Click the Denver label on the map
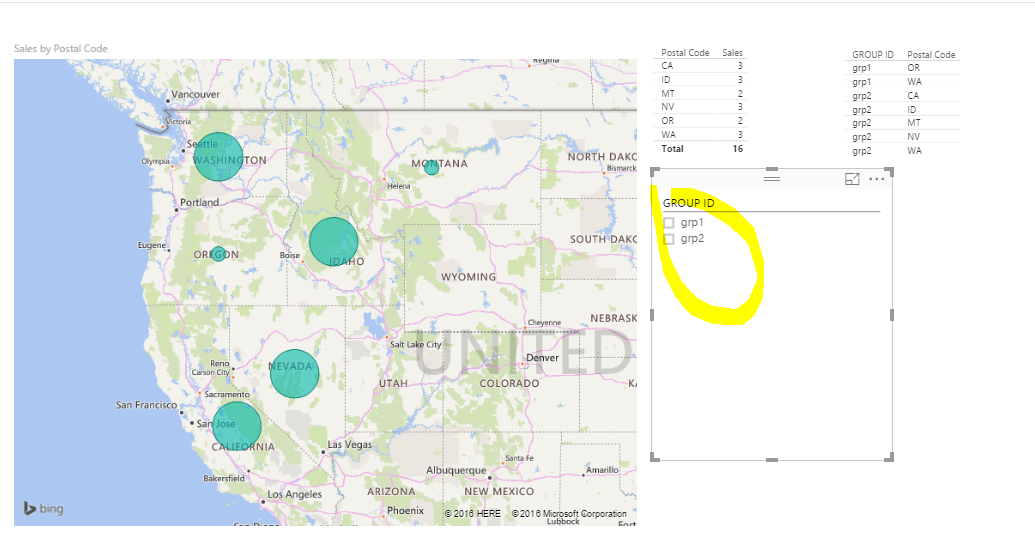 pos(543,358)
